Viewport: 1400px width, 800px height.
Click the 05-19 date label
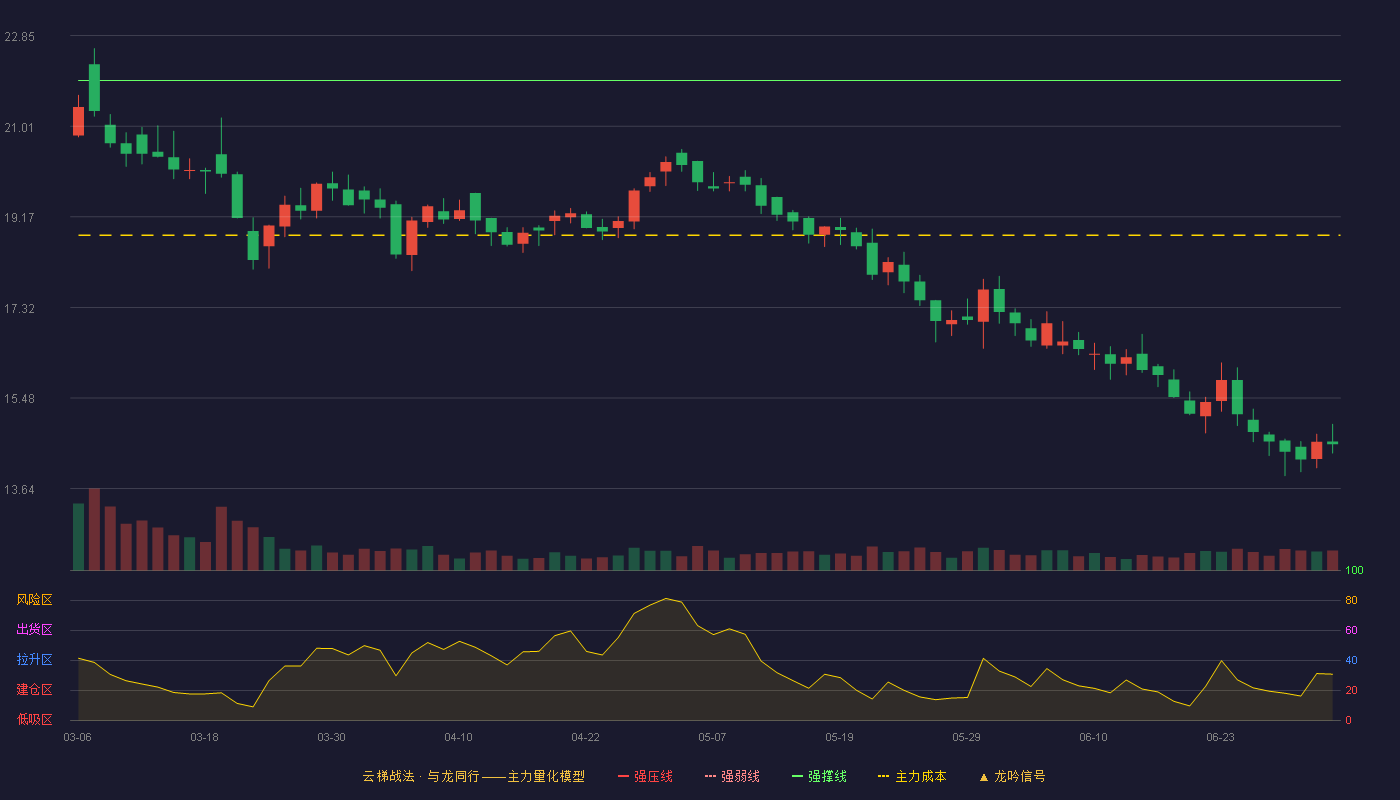[840, 737]
